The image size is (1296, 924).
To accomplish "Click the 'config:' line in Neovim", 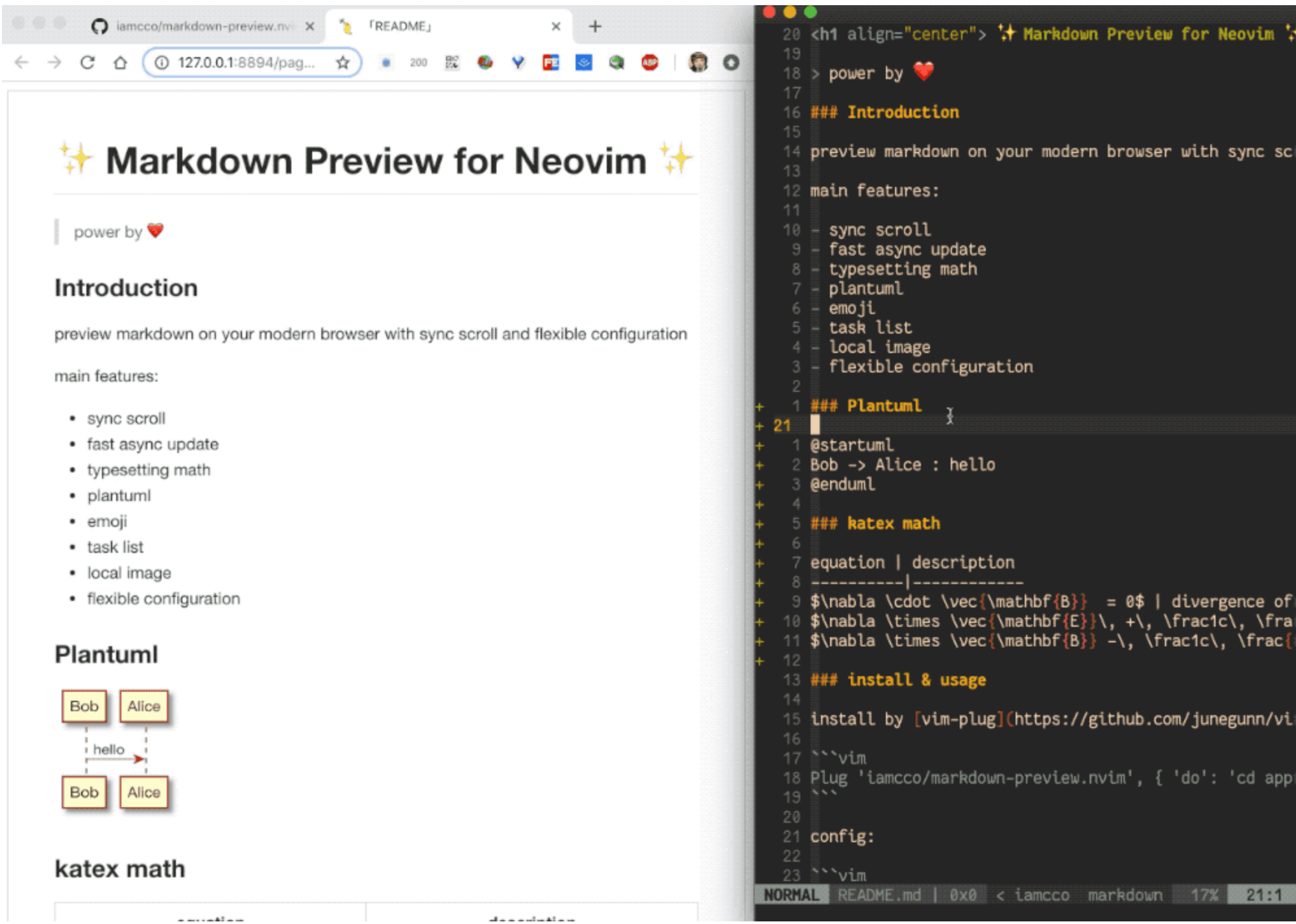I will [842, 836].
